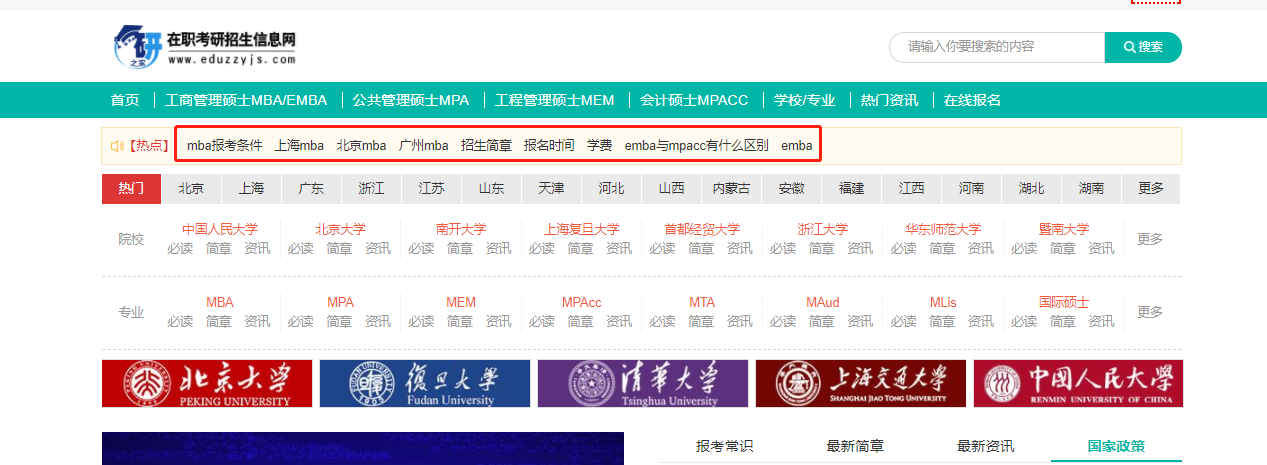Click the site logo 在职考研招生信息网
This screenshot has height=465, width=1267.
coord(205,47)
